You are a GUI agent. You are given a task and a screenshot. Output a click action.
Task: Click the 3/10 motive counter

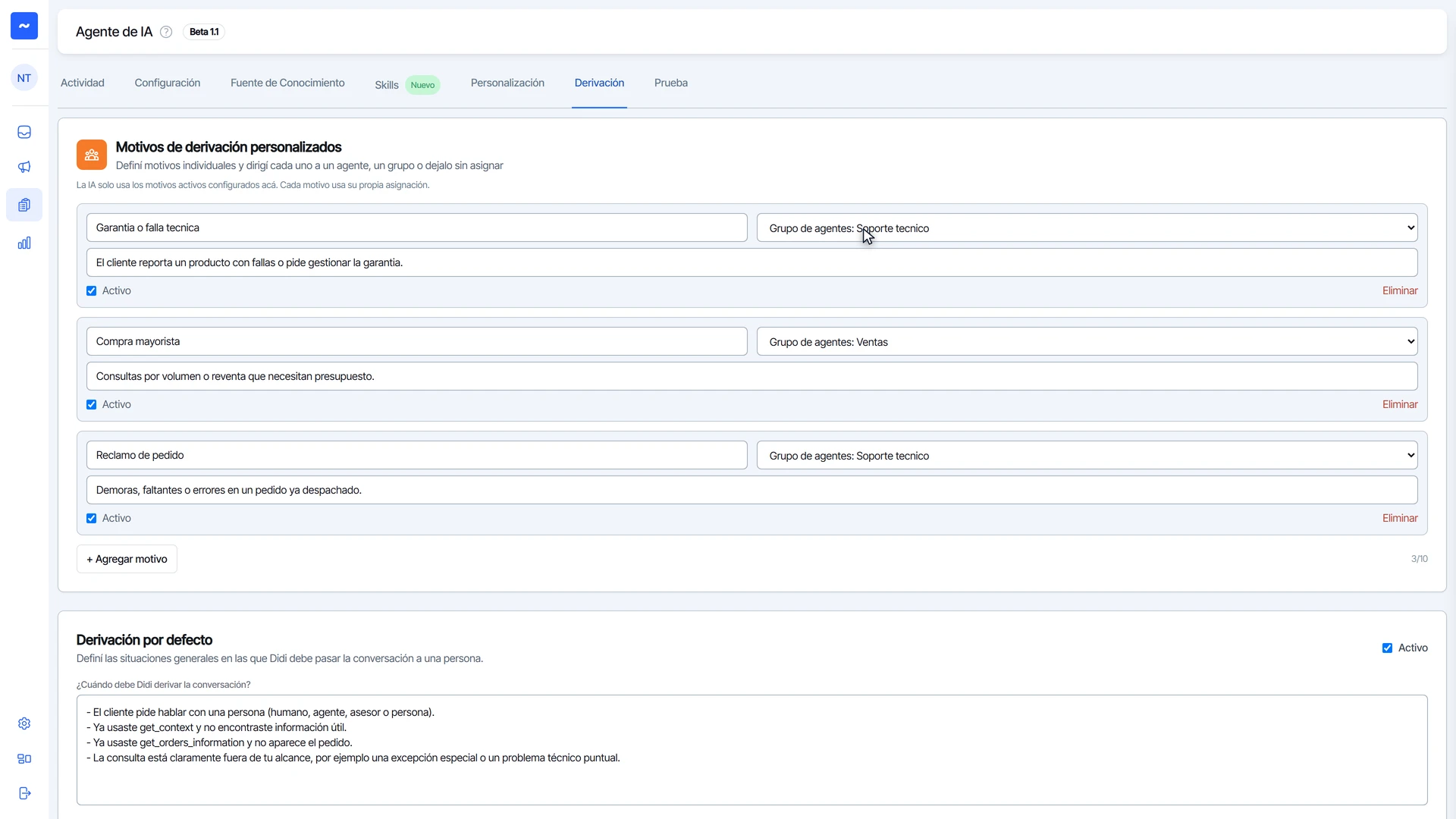[1419, 559]
